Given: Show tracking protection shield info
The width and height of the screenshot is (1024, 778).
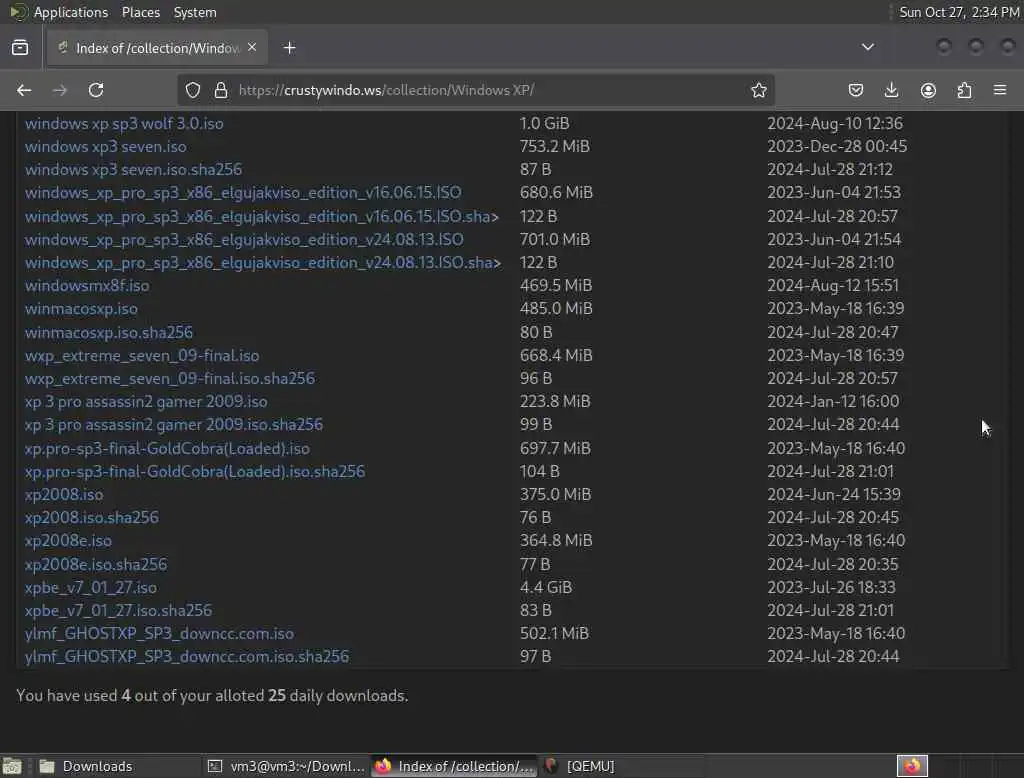Looking at the screenshot, I should pos(193,90).
